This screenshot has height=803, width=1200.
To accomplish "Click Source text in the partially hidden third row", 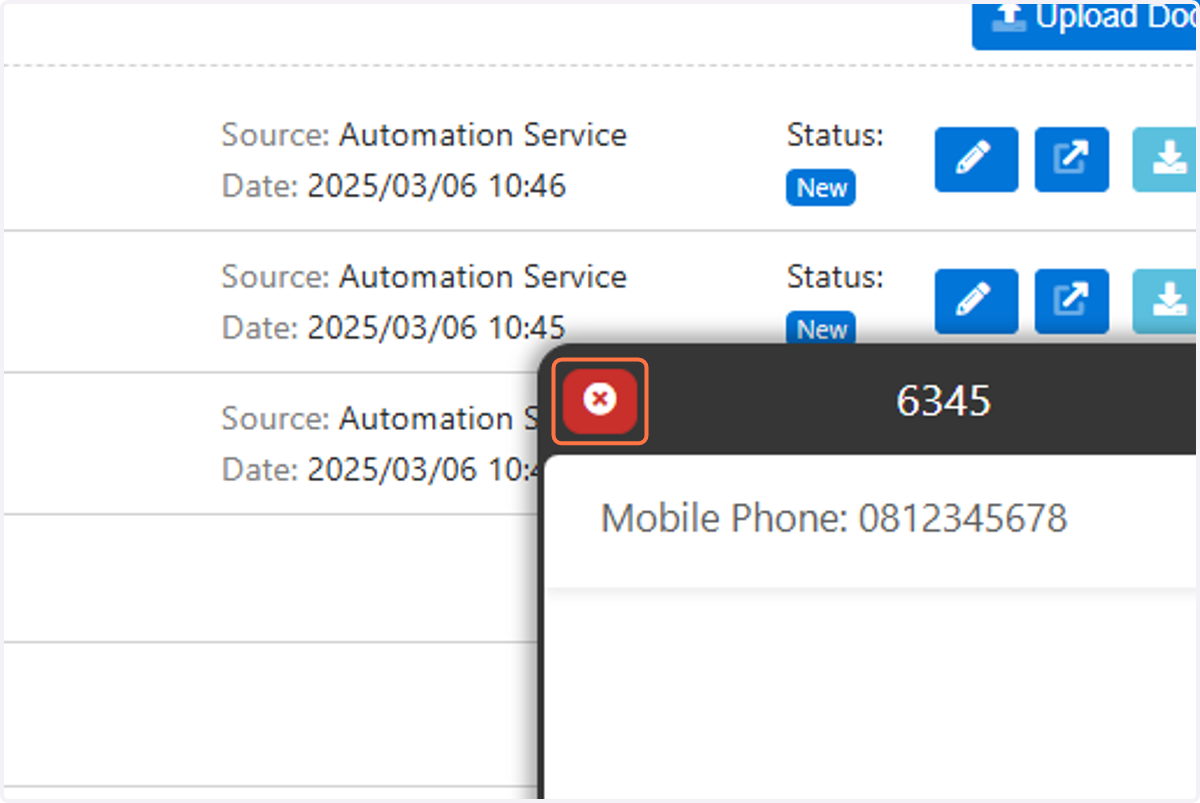I will tap(381, 418).
